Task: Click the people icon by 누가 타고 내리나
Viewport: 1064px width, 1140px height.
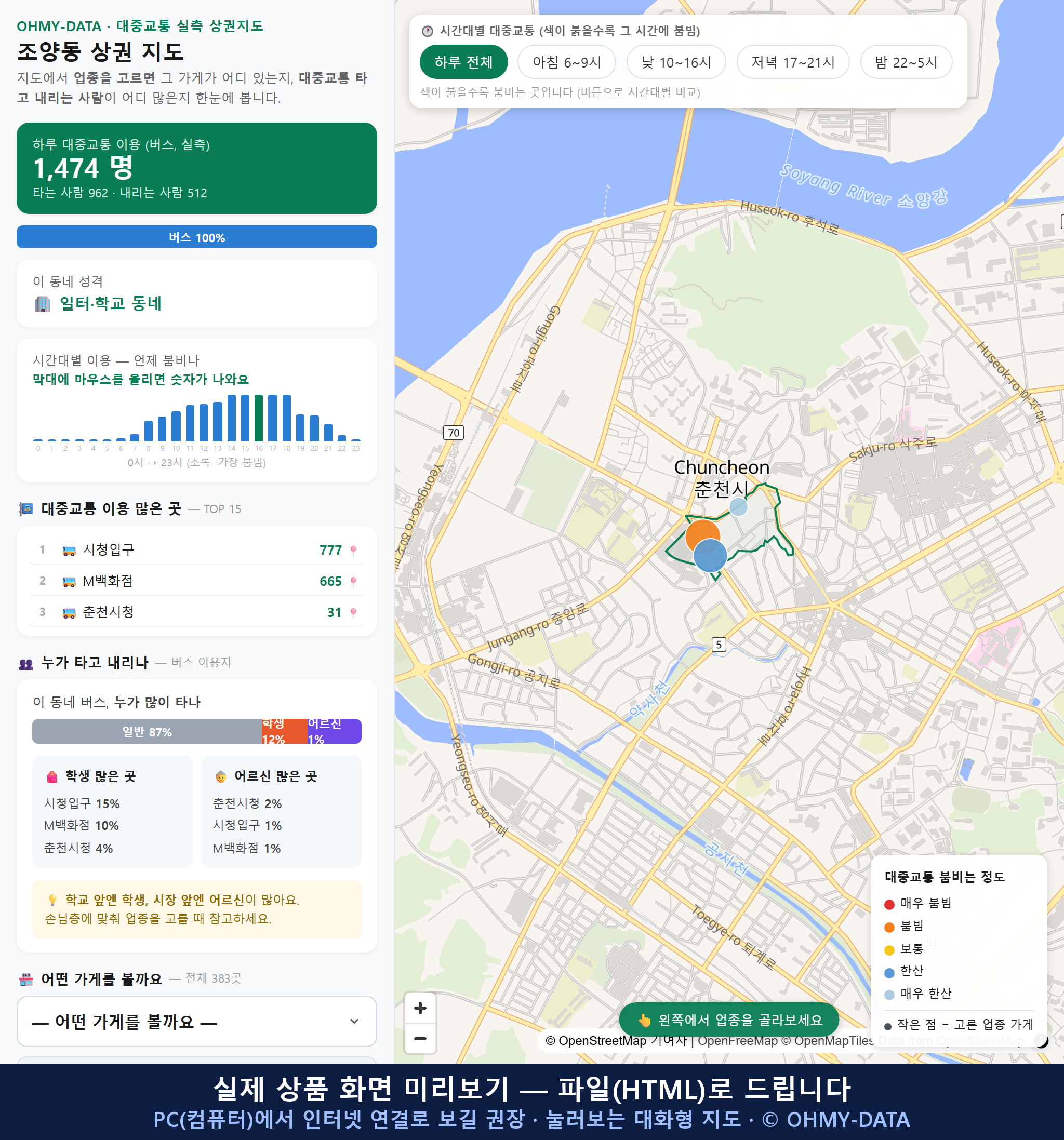Action: [26, 663]
